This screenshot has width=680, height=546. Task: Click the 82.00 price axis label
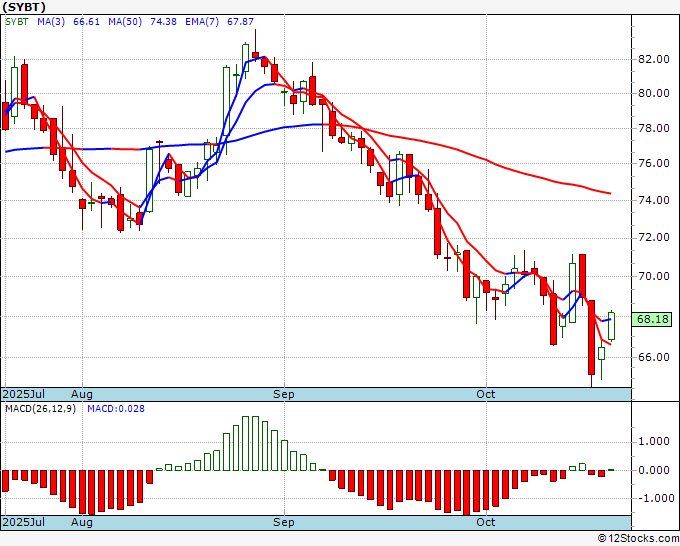coord(654,59)
